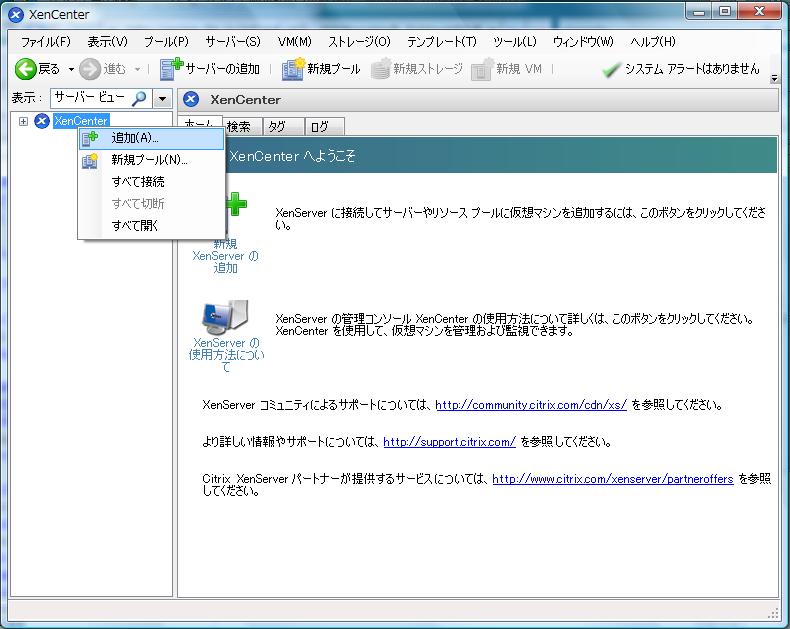This screenshot has width=790, height=629.
Task: Click XenCenter node icon in tree
Action: [x=42, y=121]
